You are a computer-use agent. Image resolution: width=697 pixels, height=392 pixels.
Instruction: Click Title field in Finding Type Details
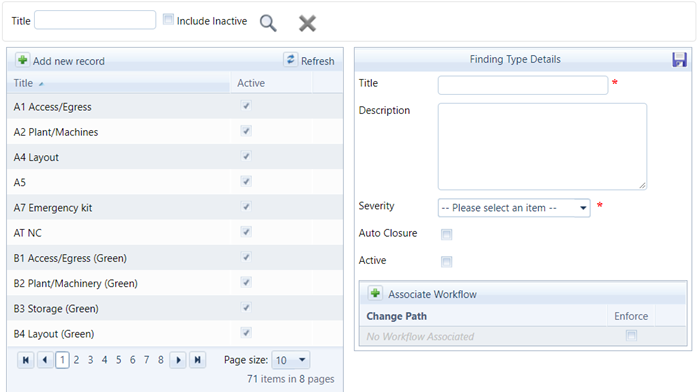tap(523, 85)
